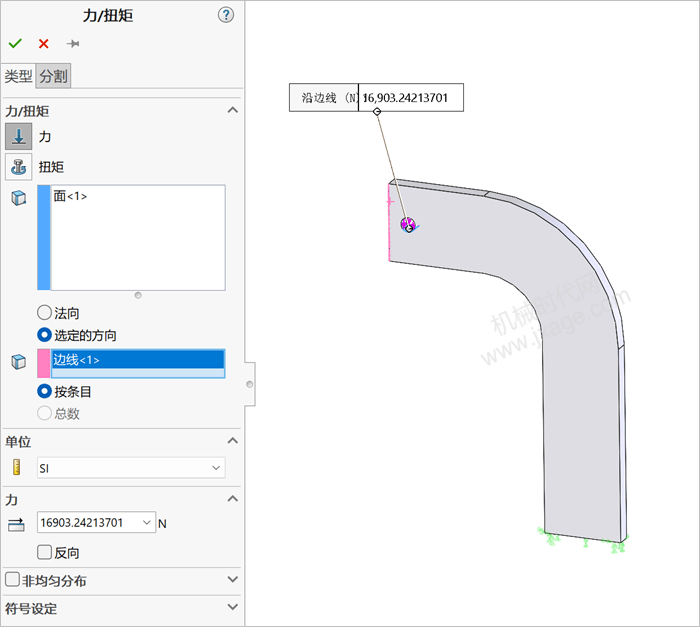Collapse the 单位 (Units) section

pyautogui.click(x=233, y=441)
